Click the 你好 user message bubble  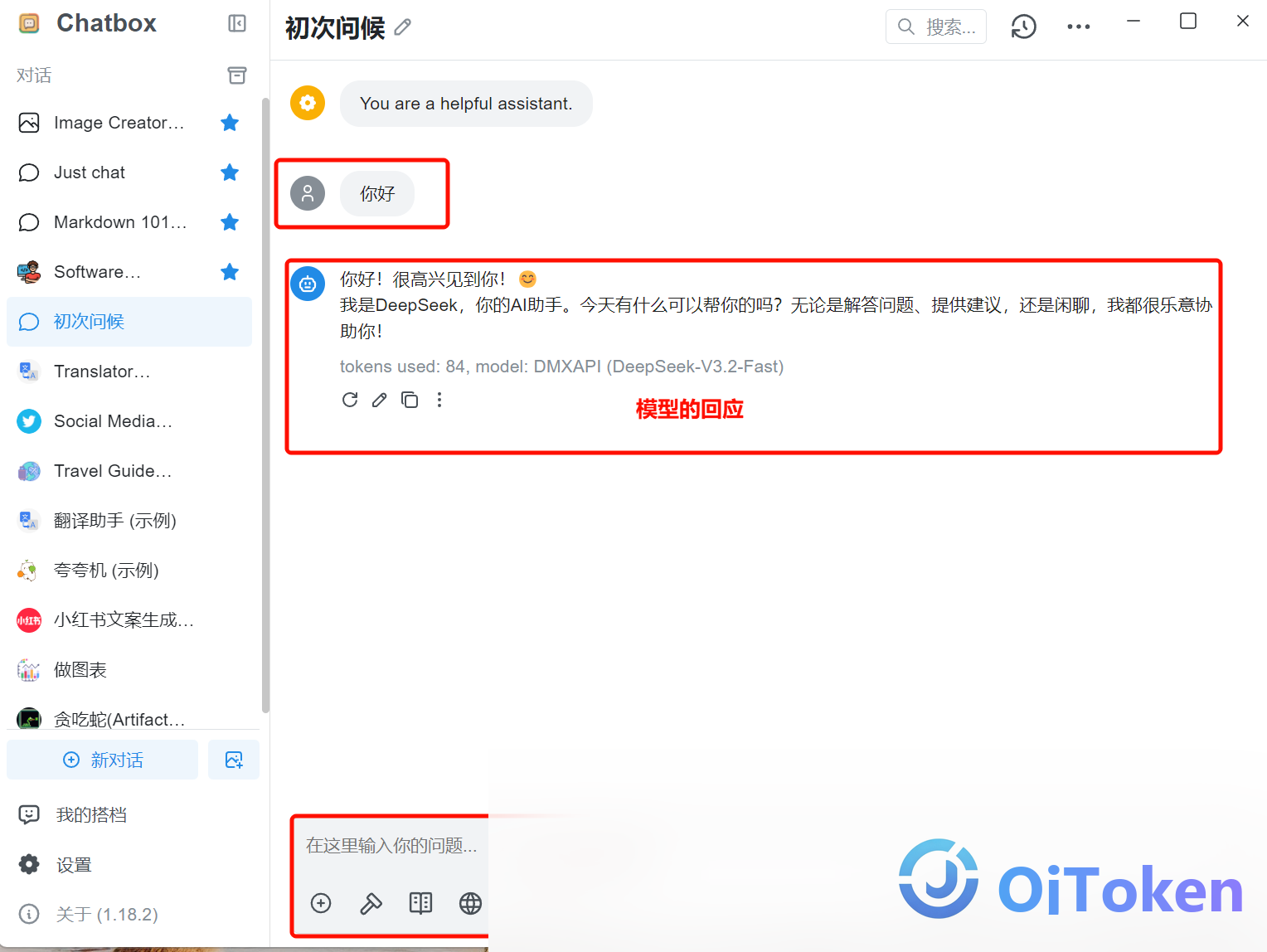coord(377,193)
